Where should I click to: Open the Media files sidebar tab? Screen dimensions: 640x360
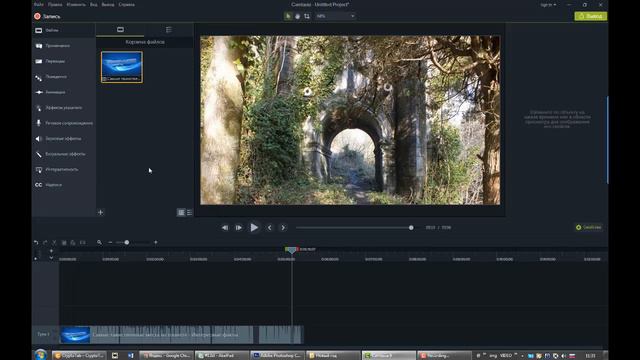pyautogui.click(x=64, y=30)
